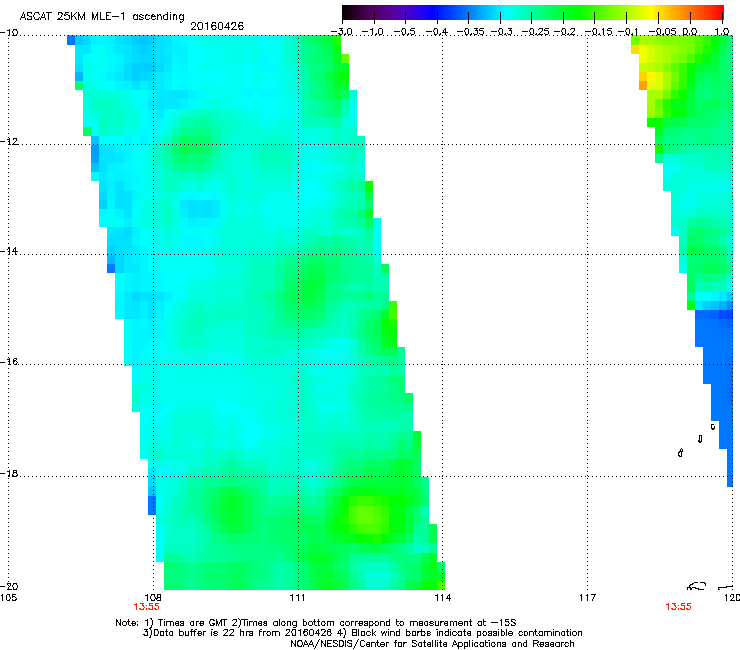
Task: Click the colorbar tick label "-0.5"
Action: click(x=404, y=32)
